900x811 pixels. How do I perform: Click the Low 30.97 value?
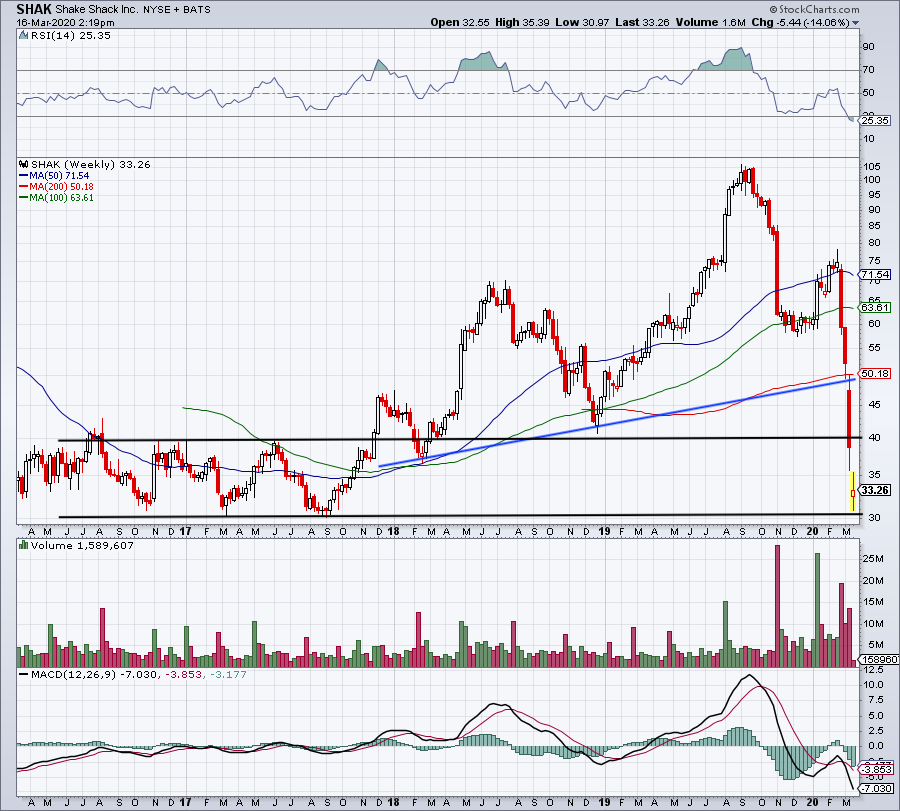coord(582,22)
